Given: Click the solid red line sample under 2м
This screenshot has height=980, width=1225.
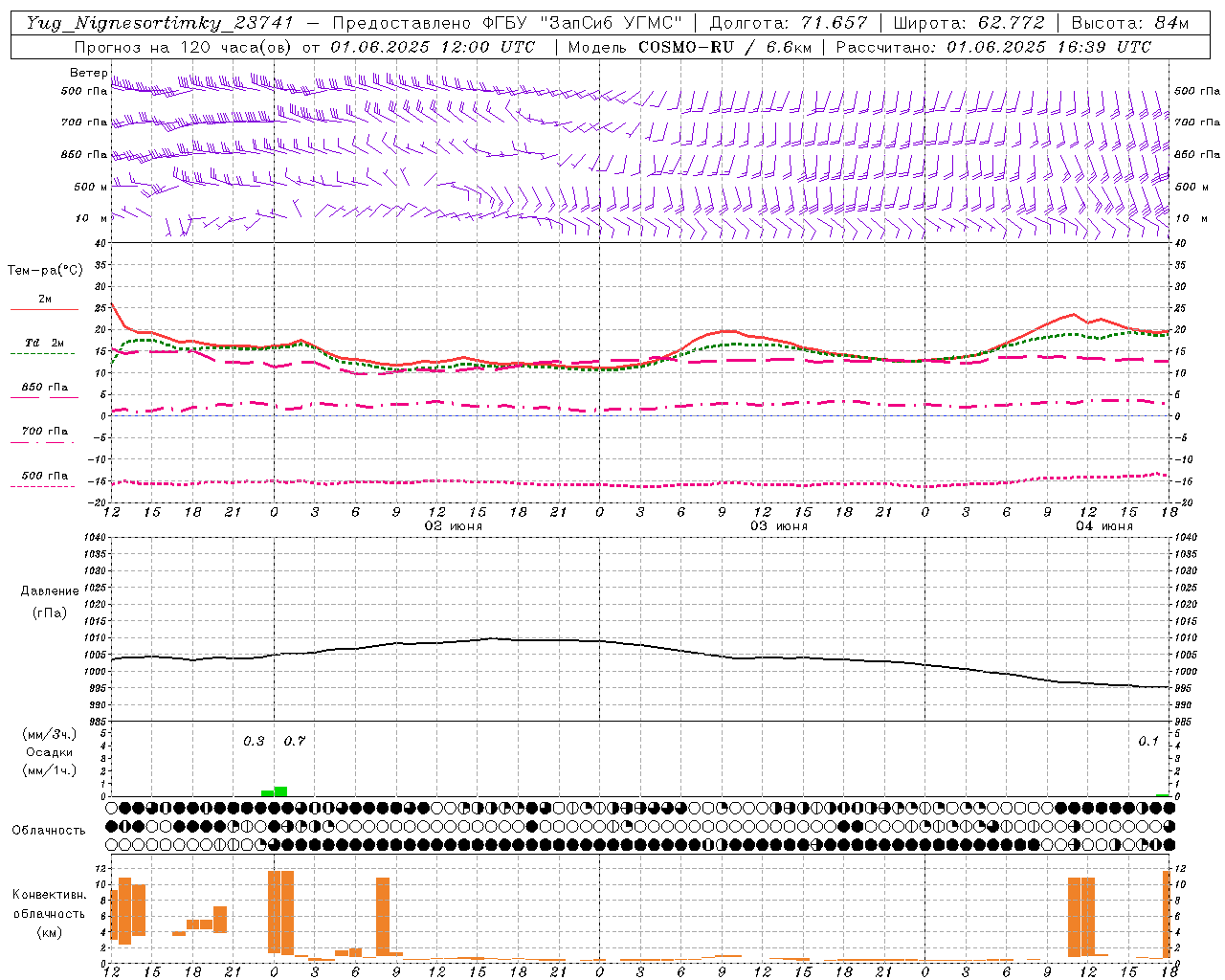Looking at the screenshot, I should pos(44,309).
